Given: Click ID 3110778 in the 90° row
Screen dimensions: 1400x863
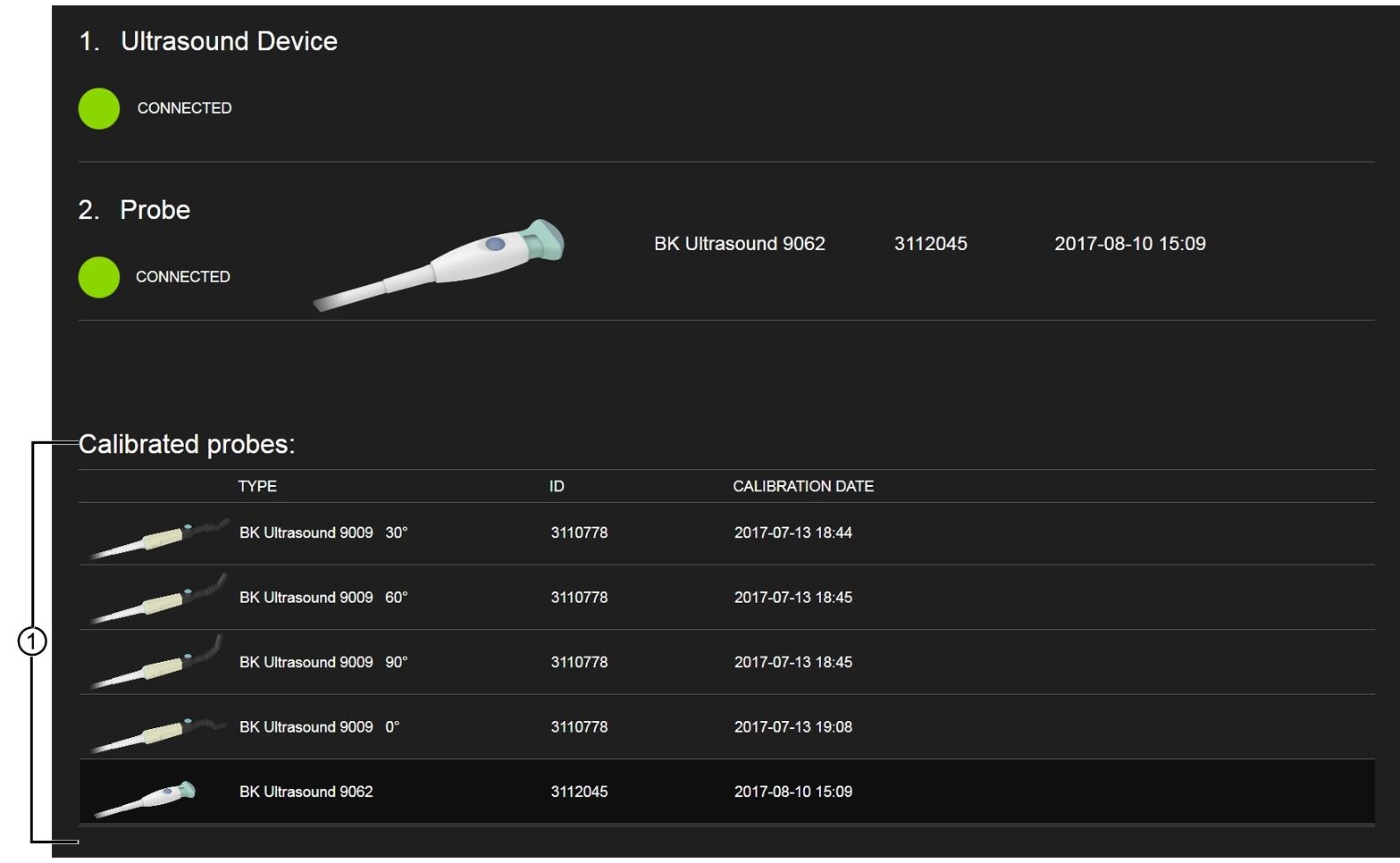Looking at the screenshot, I should [x=579, y=662].
